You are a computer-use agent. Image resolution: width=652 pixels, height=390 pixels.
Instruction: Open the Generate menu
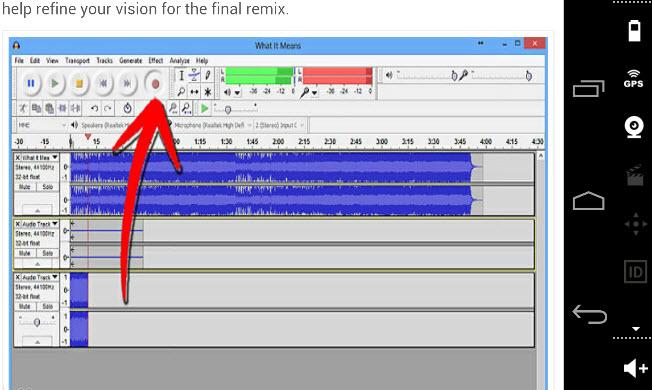pos(131,61)
